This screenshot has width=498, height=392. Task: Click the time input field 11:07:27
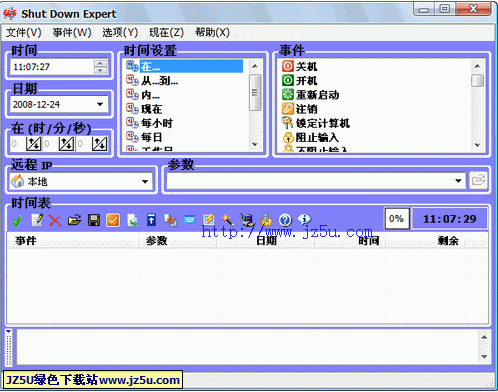click(52, 67)
